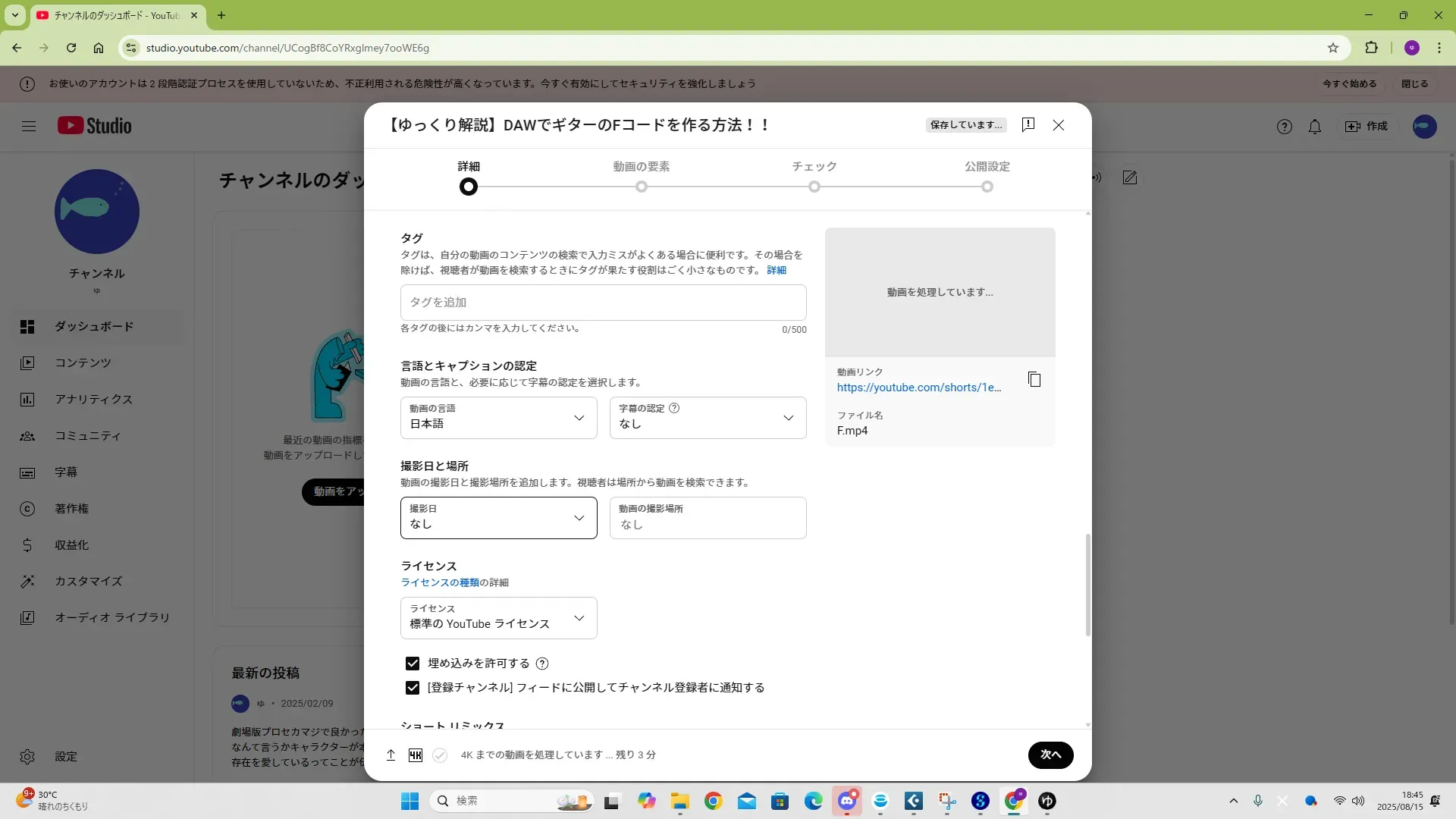Screen dimensions: 1456x819
Task: Open the youtube.com/shorts video link
Action: (918, 388)
